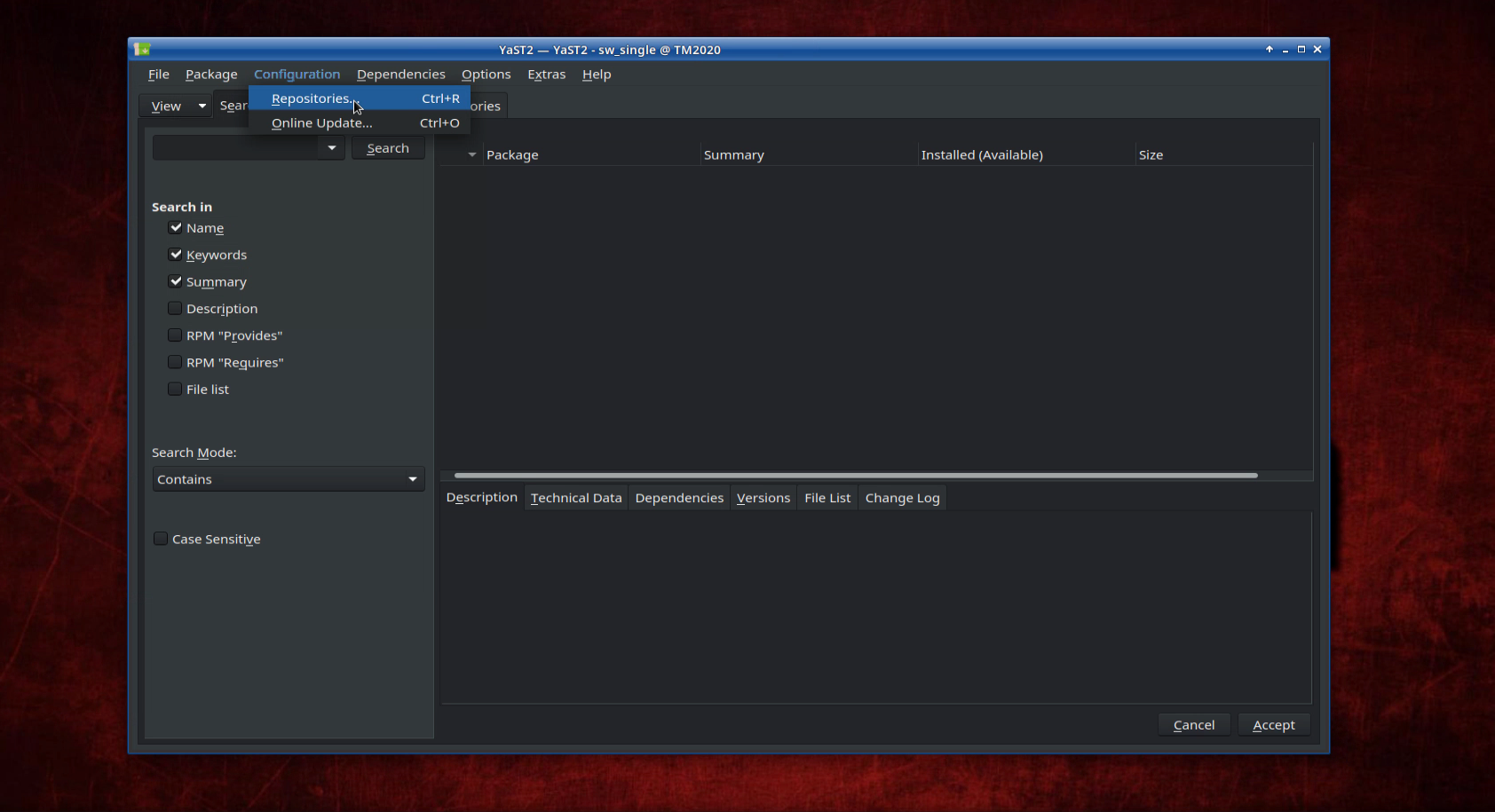Click the Search button
Image resolution: width=1495 pixels, height=812 pixels.
click(387, 147)
